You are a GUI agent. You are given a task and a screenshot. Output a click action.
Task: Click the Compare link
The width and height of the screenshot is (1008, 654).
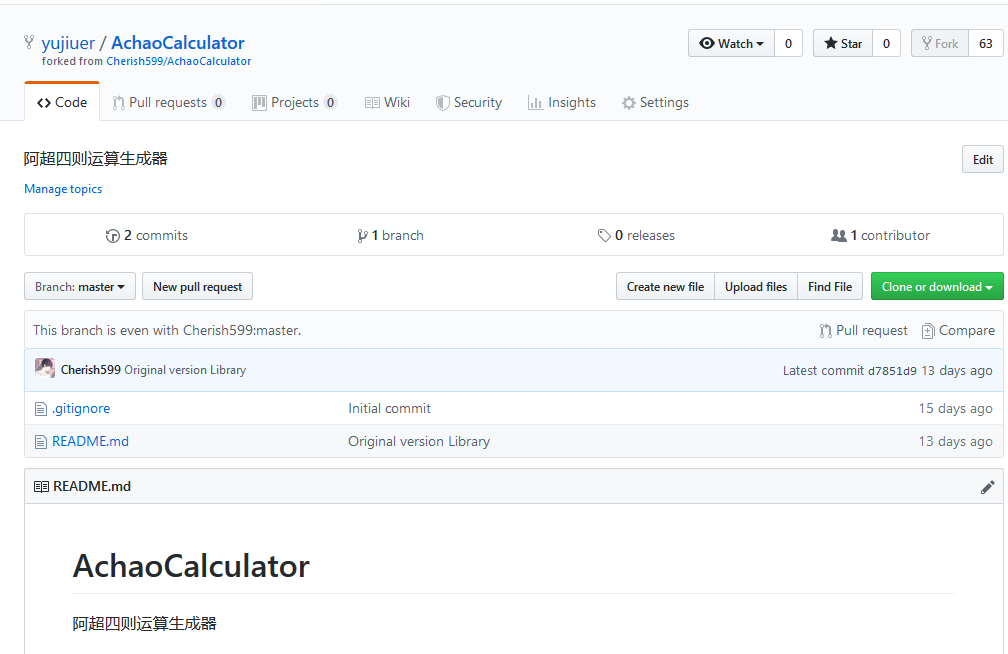(x=958, y=331)
